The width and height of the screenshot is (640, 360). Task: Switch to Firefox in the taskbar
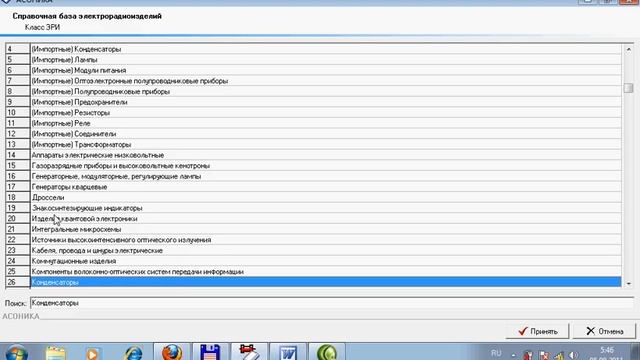172,352
